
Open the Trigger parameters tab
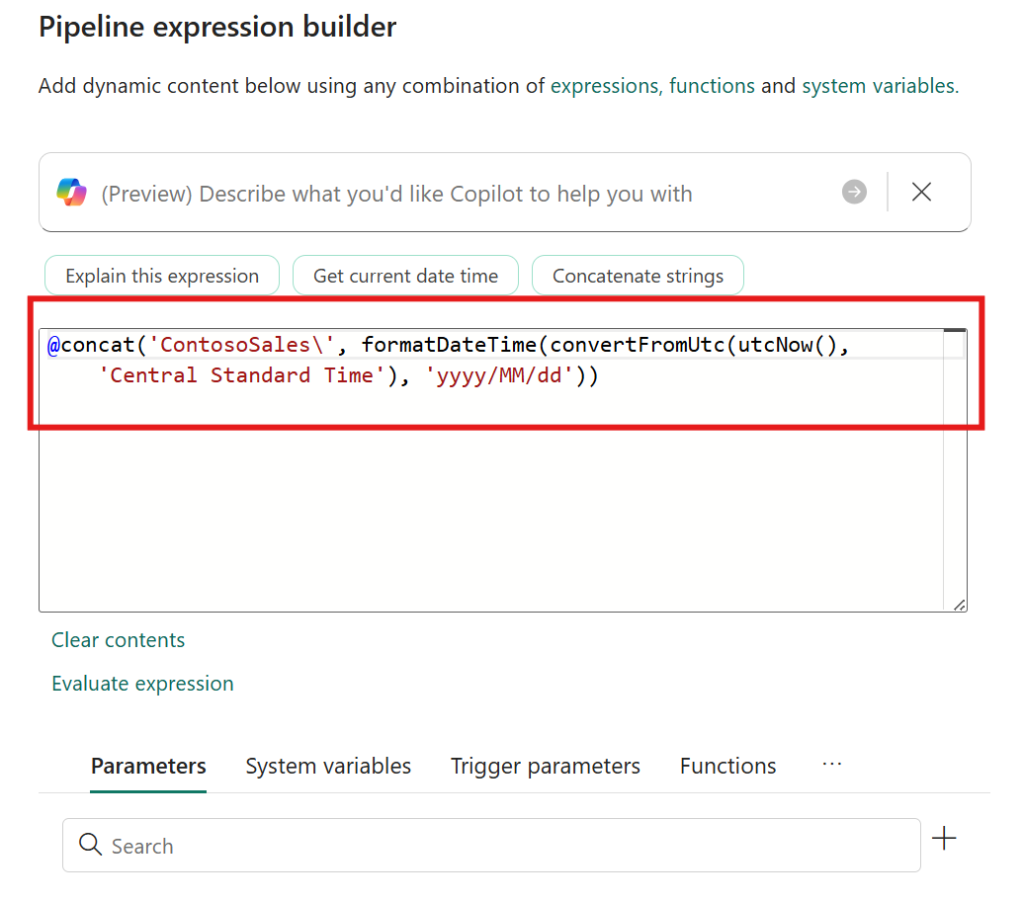[545, 766]
